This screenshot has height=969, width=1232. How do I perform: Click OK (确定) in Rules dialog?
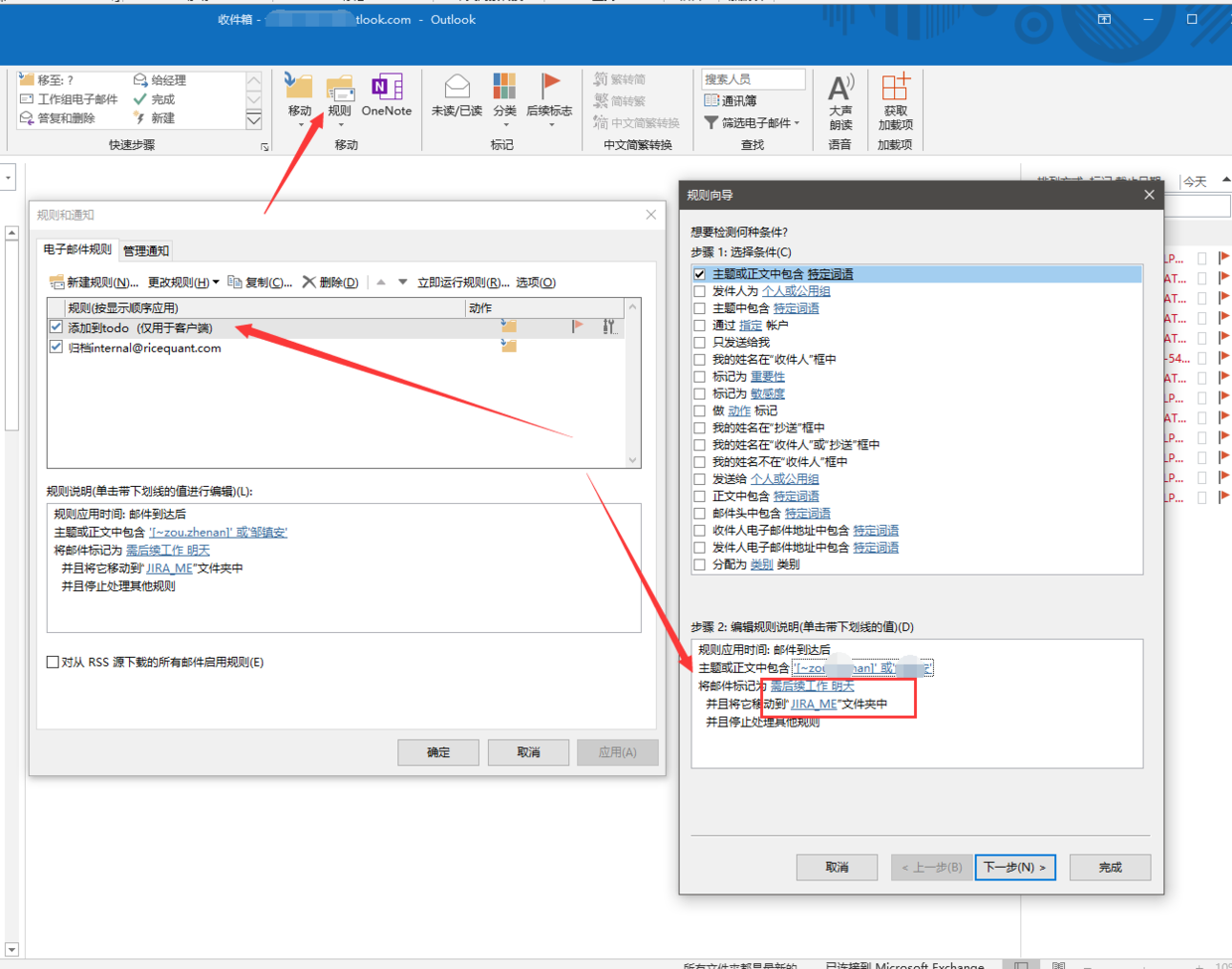click(x=438, y=752)
